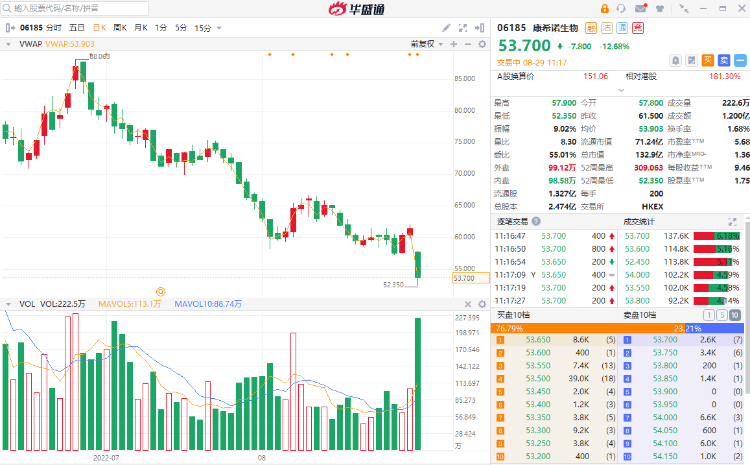
Task: Show 10-level order book depth
Action: coord(735,315)
